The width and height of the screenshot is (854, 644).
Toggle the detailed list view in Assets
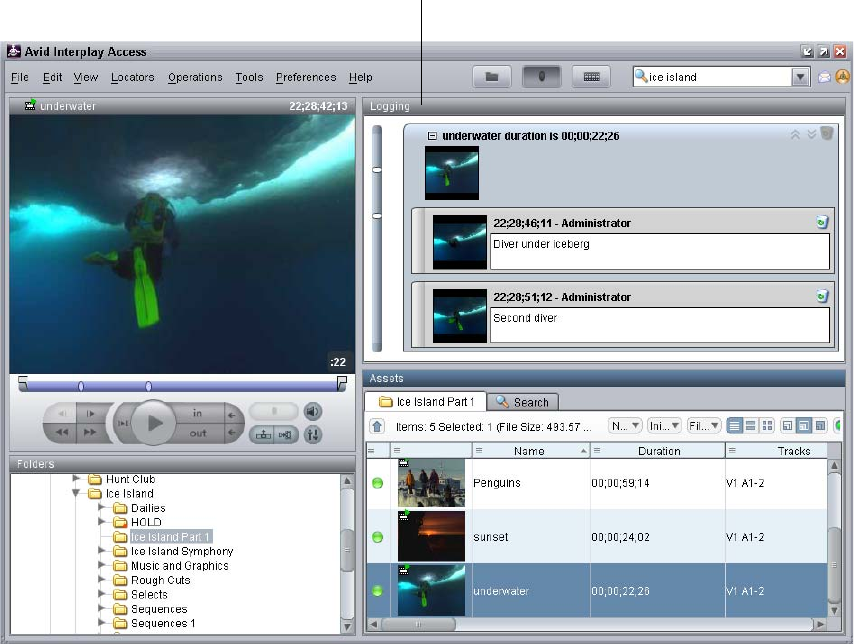point(734,426)
